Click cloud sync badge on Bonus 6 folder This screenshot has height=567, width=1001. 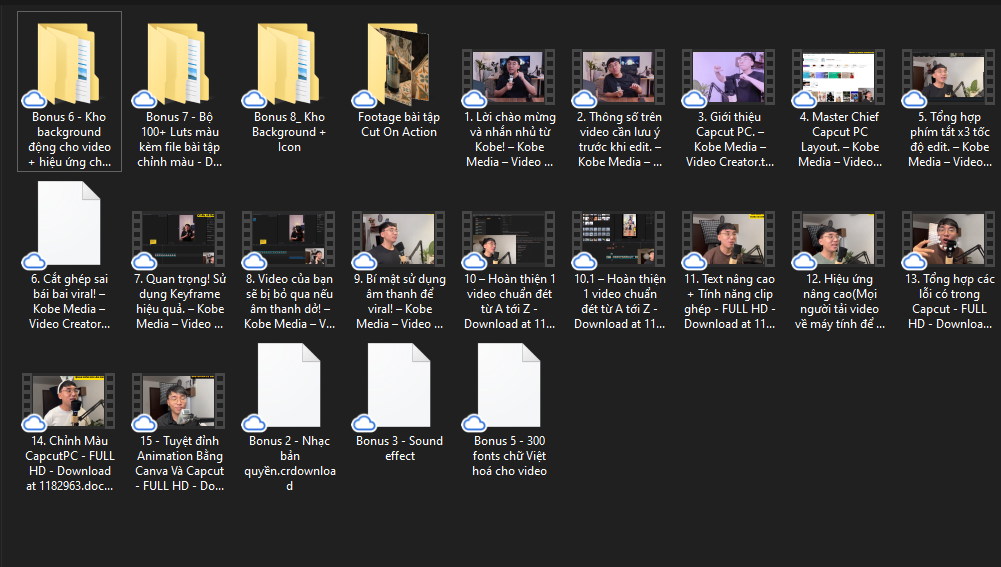(34, 99)
